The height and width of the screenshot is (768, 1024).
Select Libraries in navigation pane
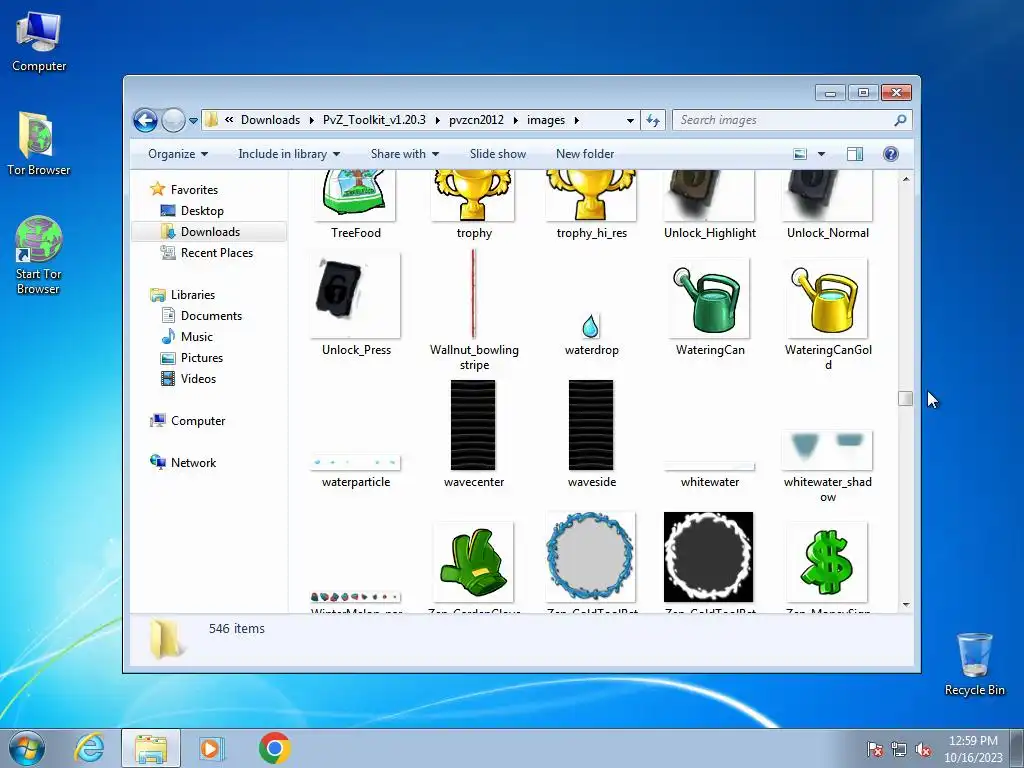(x=193, y=295)
